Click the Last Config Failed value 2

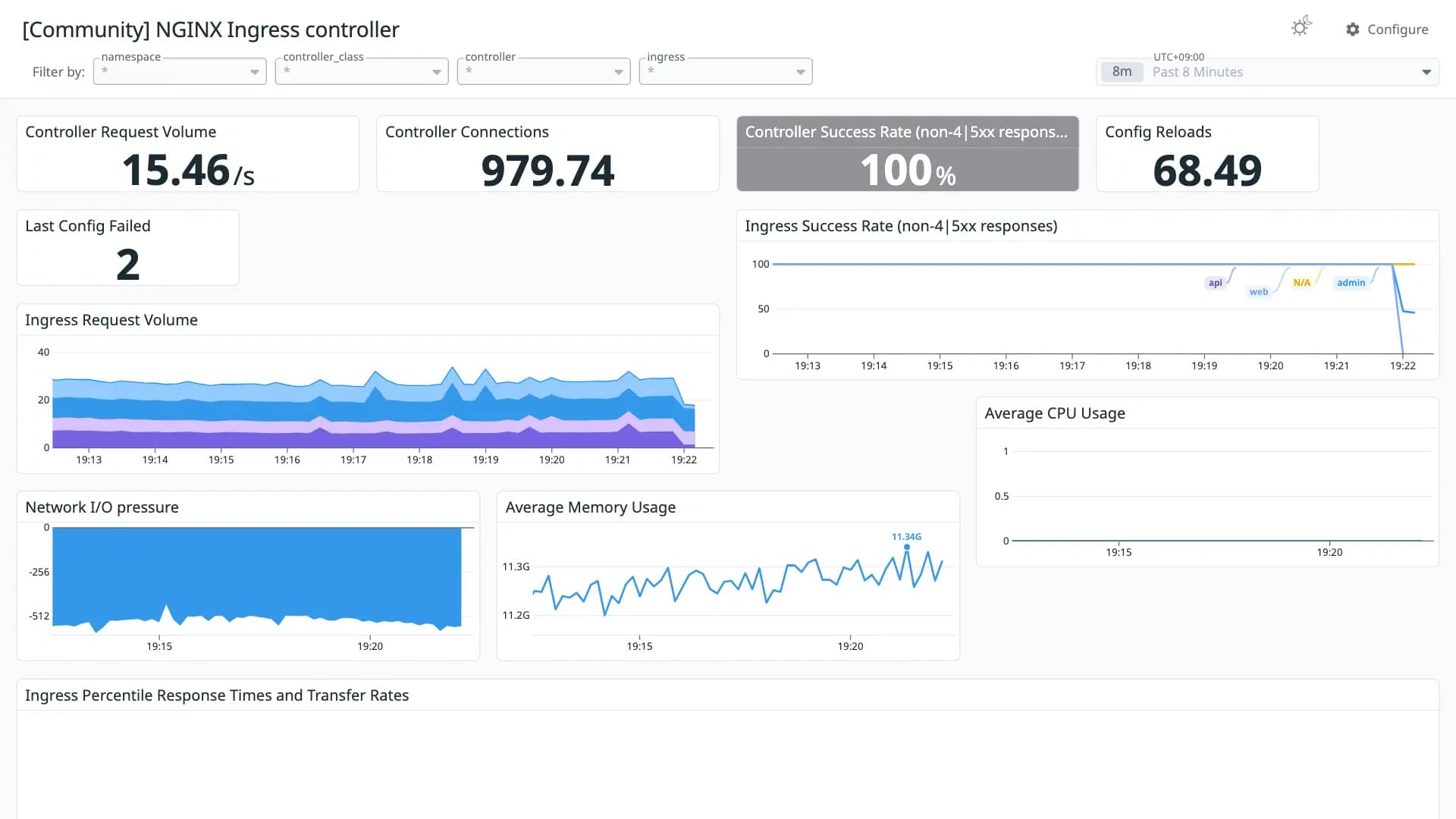point(127,265)
